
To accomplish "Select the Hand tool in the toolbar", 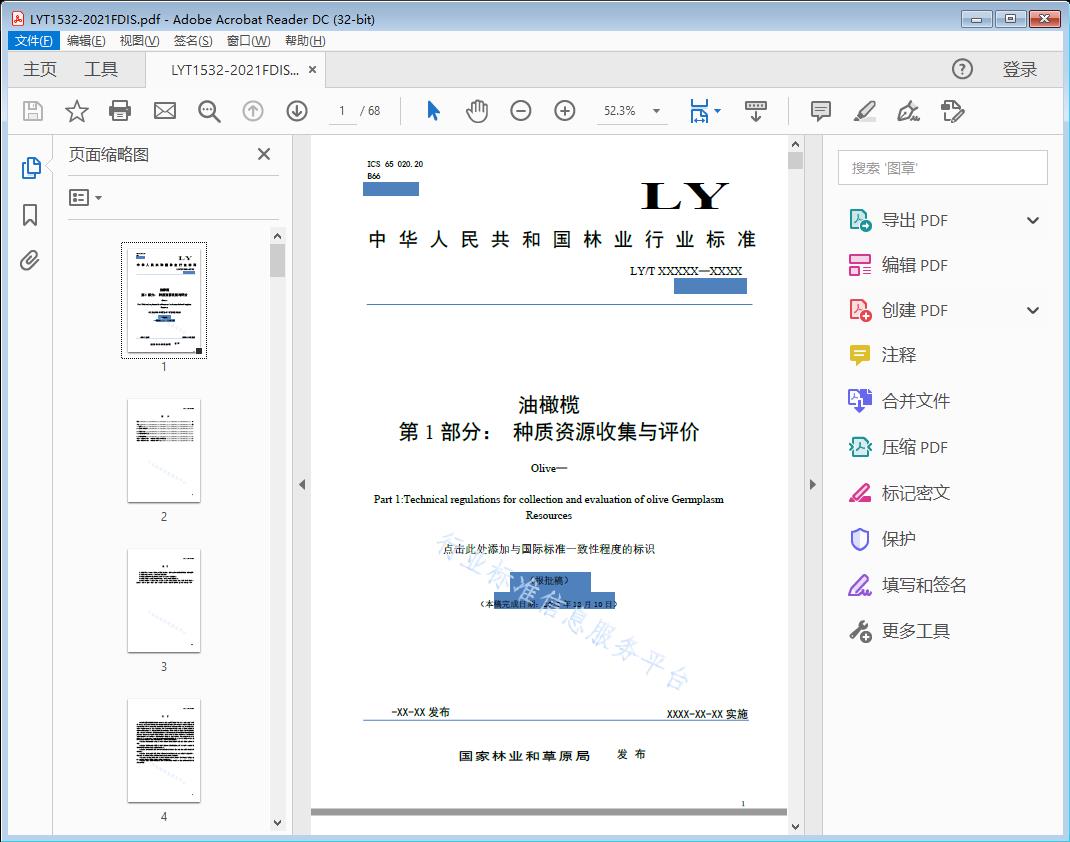I will pyautogui.click(x=477, y=111).
